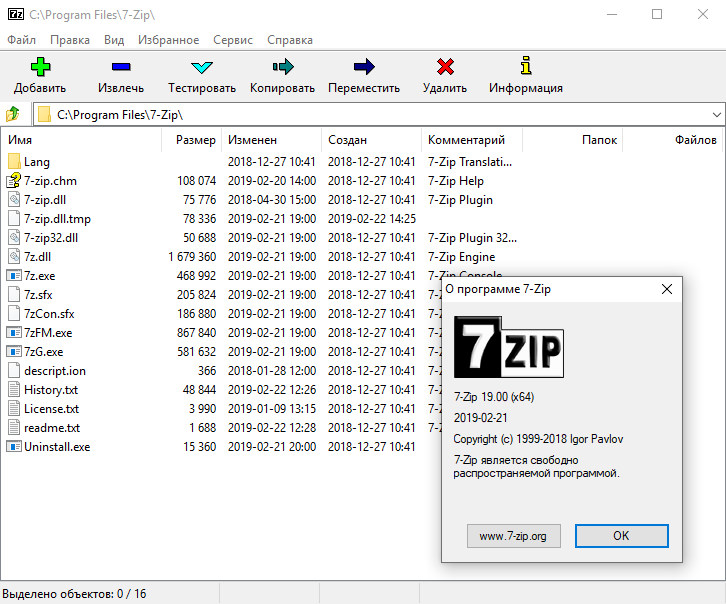The height and width of the screenshot is (604, 726).
Task: Click size value 867 840
Action: (196, 333)
